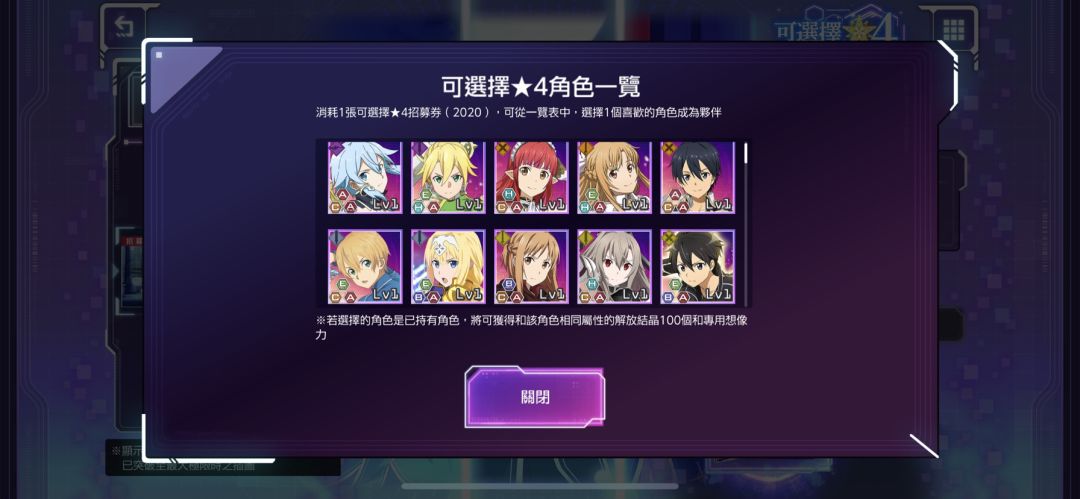Choose Eugeo with blue uniform
1080x499 pixels.
coord(365,267)
